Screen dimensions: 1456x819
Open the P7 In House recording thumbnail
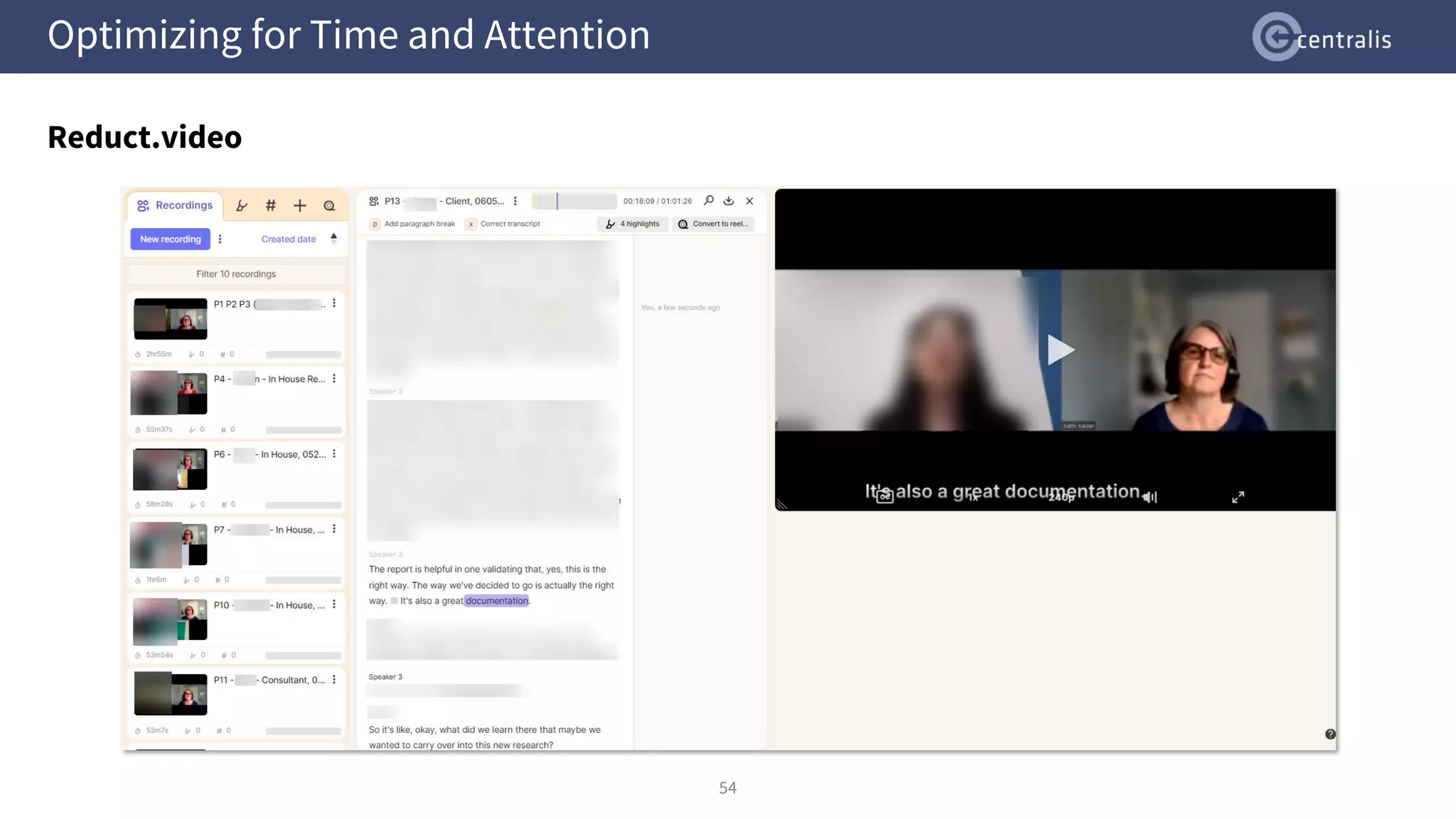point(168,545)
